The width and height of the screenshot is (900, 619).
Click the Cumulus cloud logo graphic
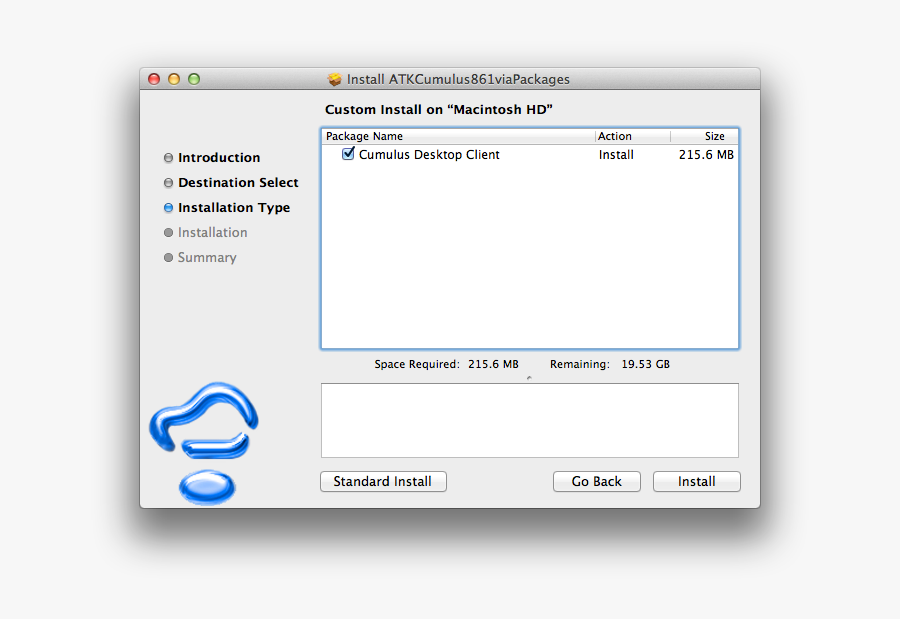[204, 420]
